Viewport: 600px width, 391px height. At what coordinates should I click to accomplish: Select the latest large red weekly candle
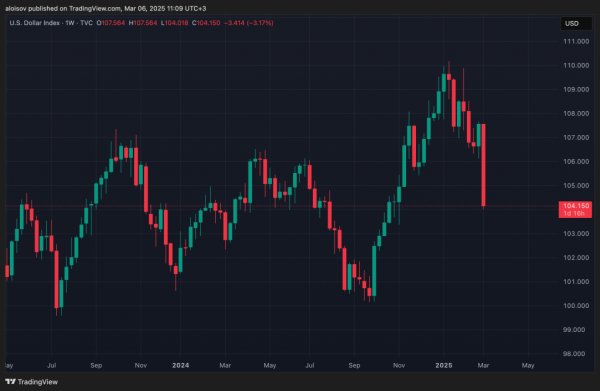[484, 165]
